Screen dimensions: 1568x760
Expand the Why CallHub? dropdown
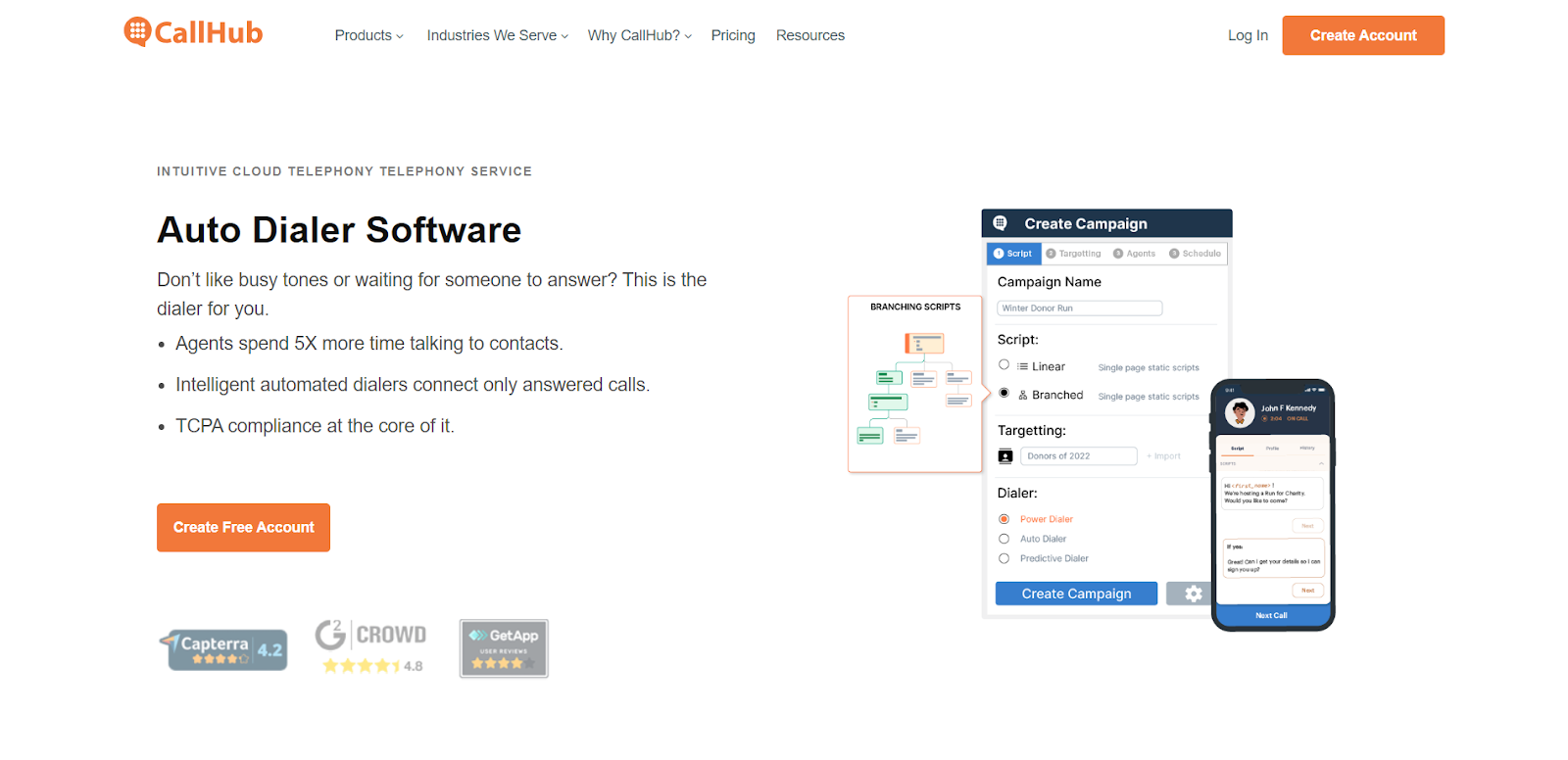click(x=639, y=35)
